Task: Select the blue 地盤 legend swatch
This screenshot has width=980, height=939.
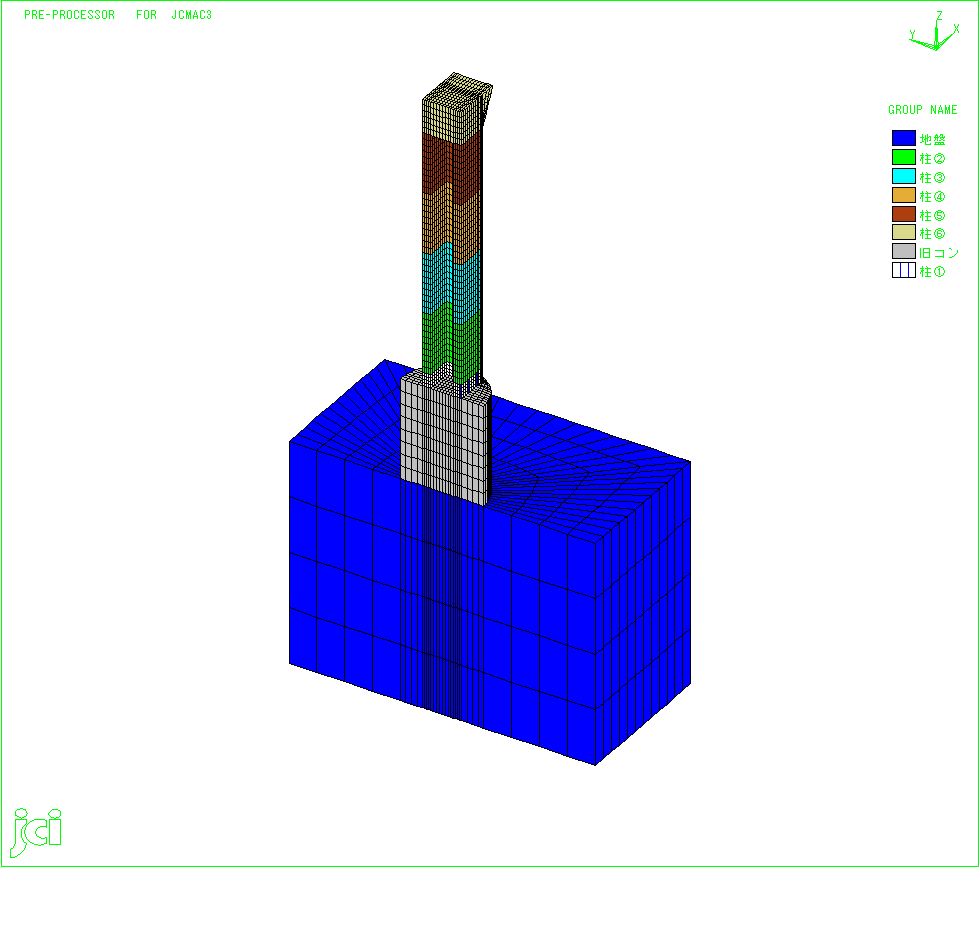Action: 904,138
